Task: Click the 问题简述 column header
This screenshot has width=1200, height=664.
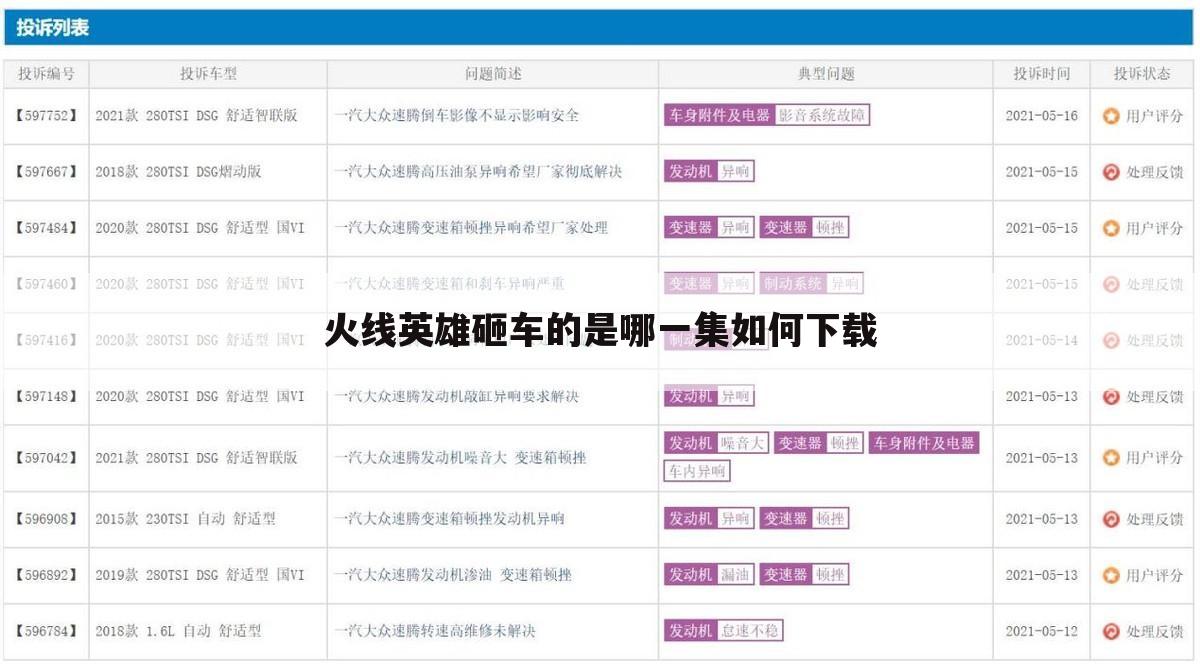Action: coord(493,74)
